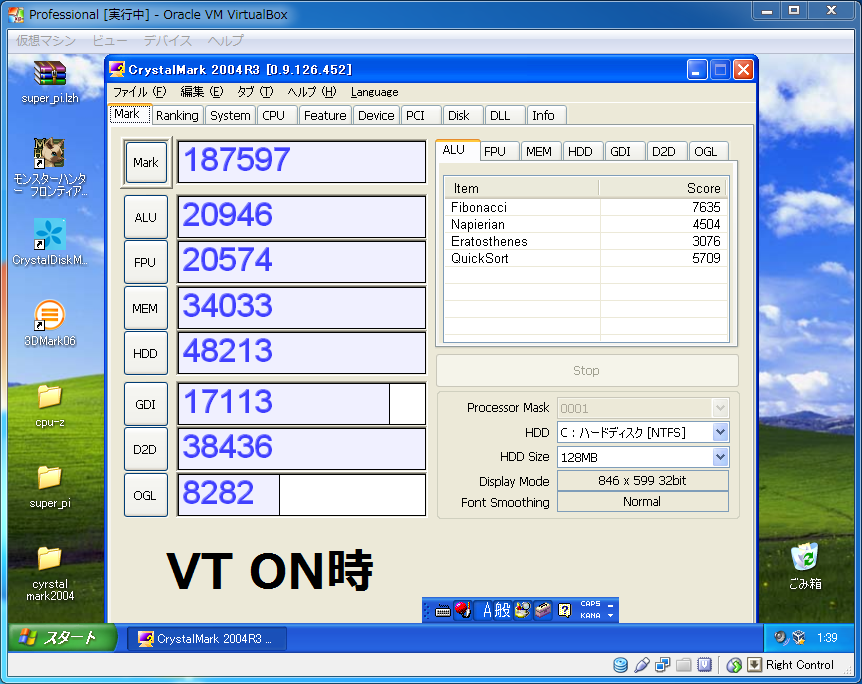The image size is (862, 684).
Task: Open the Language menu
Action: 374,92
